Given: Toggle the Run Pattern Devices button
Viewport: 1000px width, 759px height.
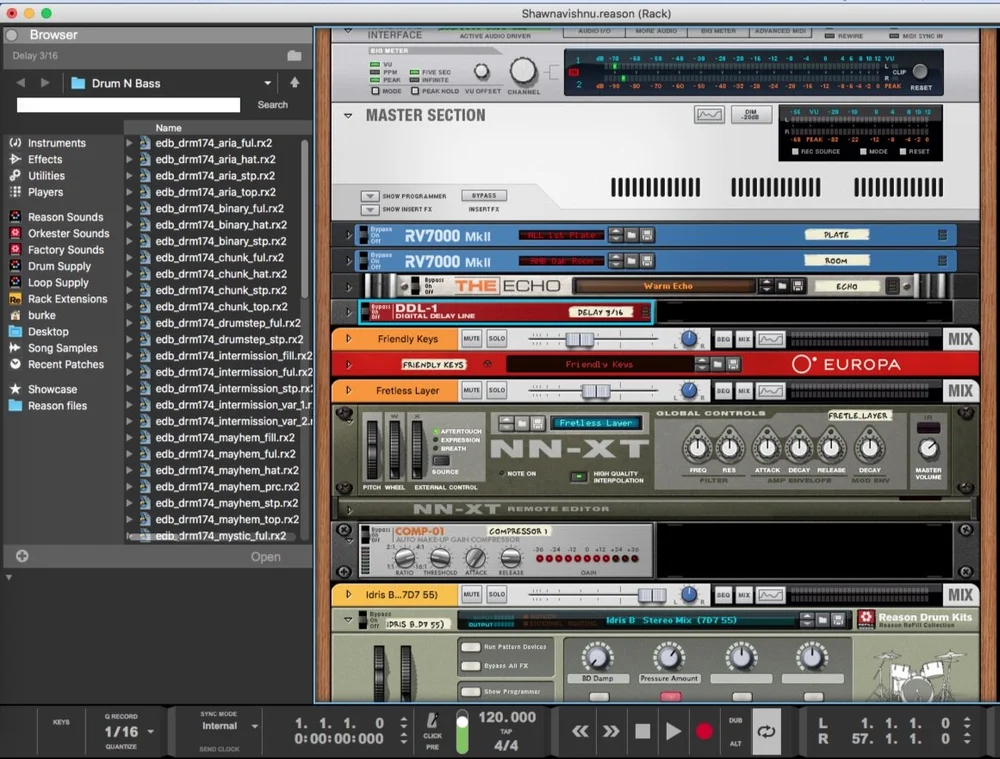Looking at the screenshot, I should (x=471, y=647).
